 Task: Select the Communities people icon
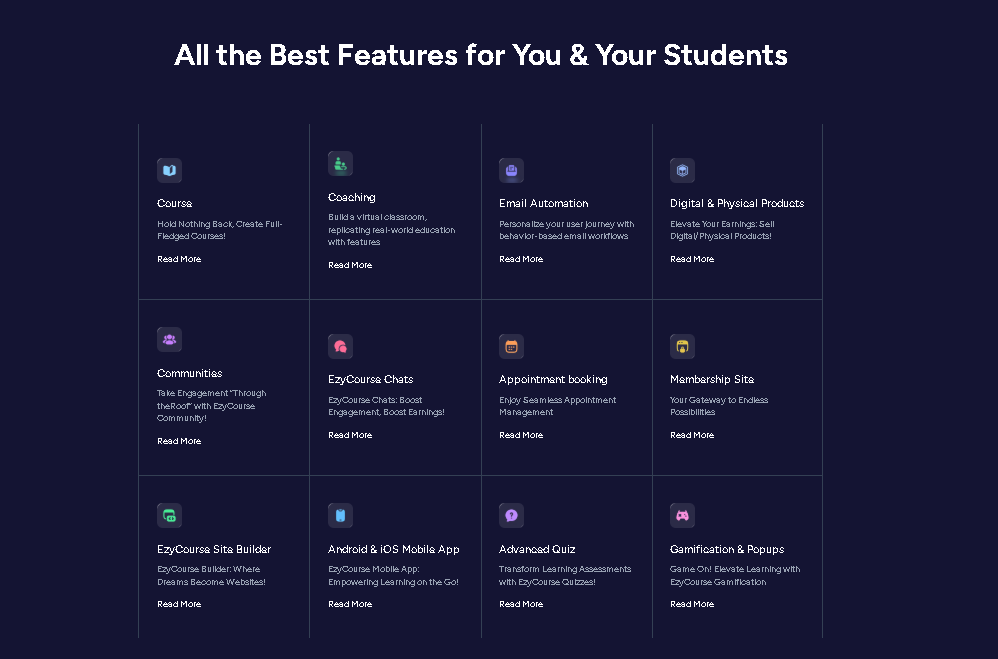(169, 339)
